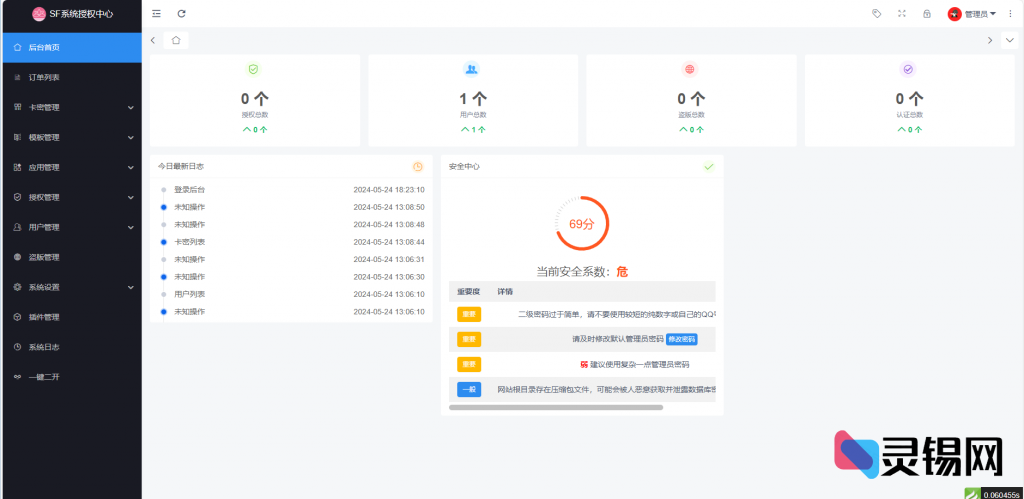Open the three-dot more options menu
The width and height of the screenshot is (1024, 499).
point(1010,14)
